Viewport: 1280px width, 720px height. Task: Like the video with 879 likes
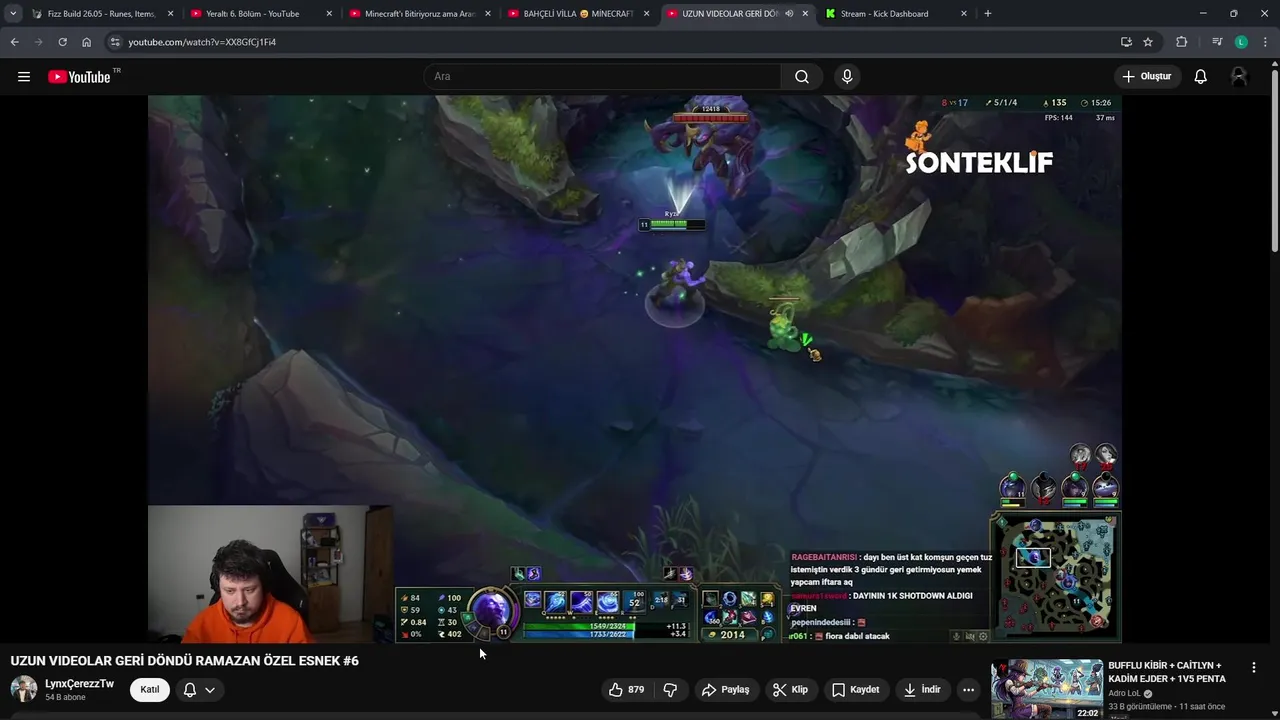[627, 690]
